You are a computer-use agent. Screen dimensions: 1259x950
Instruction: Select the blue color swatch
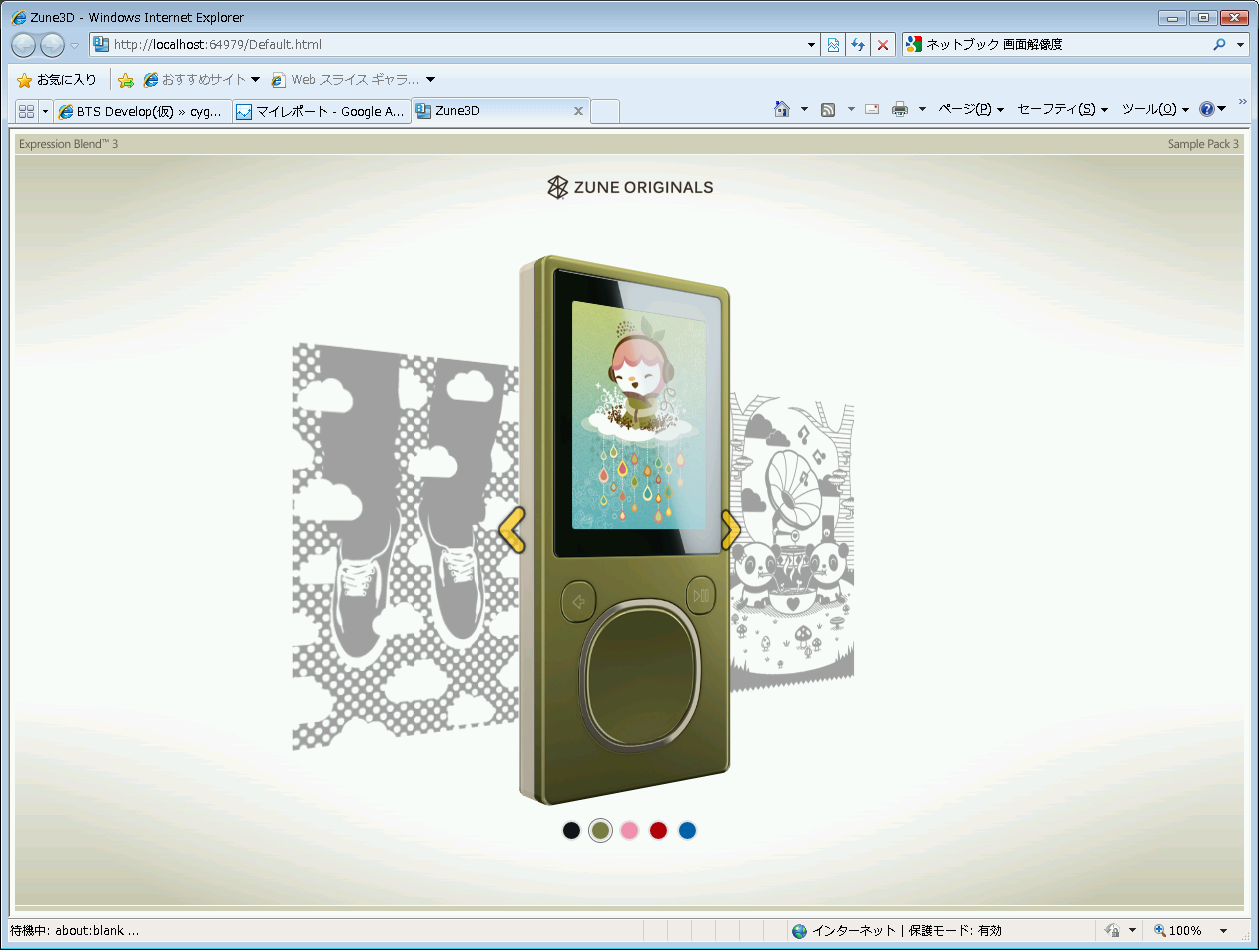pos(687,831)
